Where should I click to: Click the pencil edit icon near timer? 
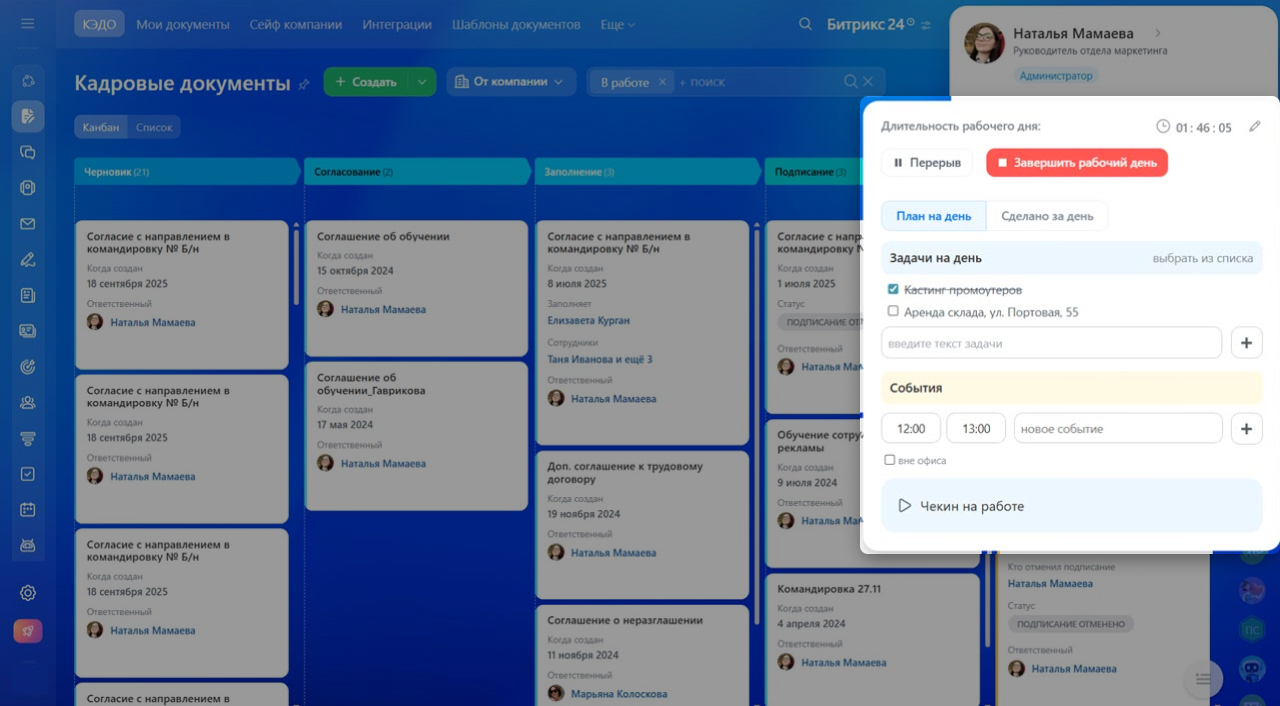pos(1255,127)
